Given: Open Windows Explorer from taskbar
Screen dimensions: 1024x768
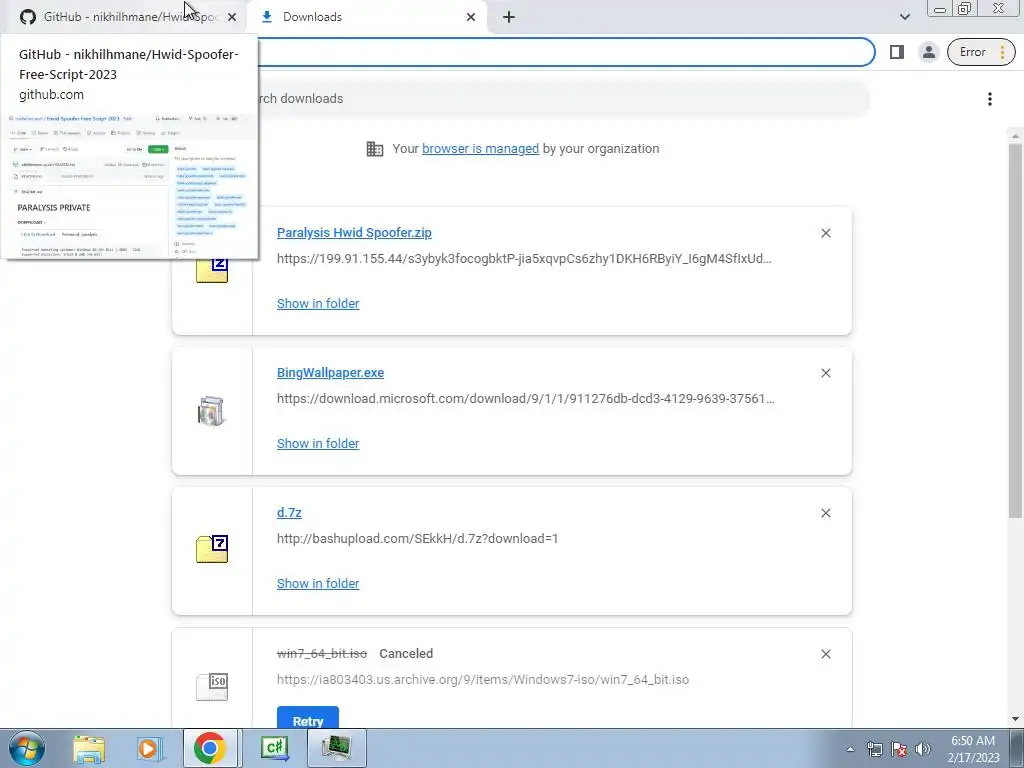Looking at the screenshot, I should click(89, 748).
